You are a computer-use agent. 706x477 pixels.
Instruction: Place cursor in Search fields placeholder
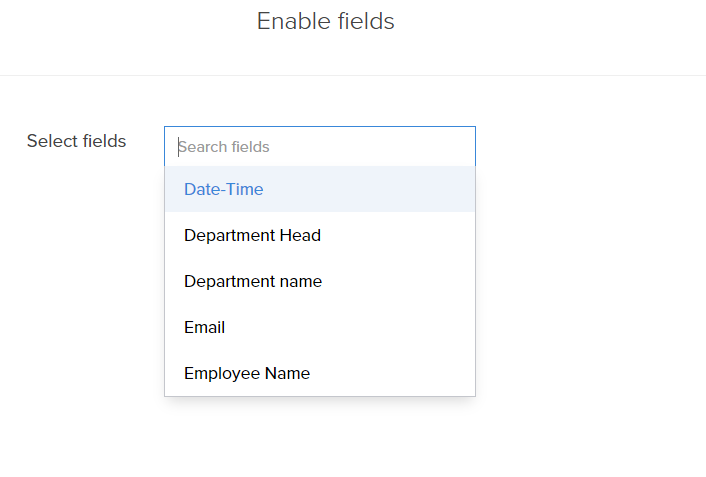click(x=224, y=147)
